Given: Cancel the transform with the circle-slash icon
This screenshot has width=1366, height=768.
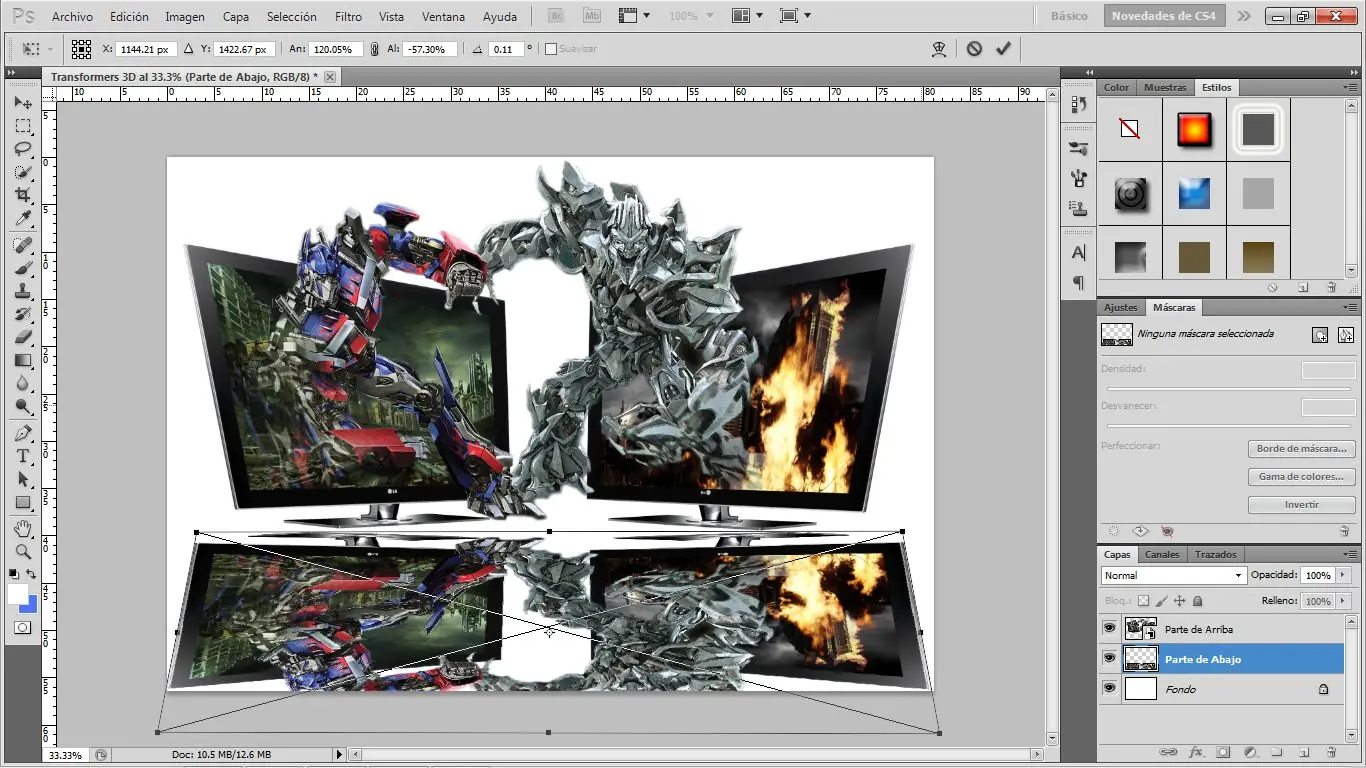Looking at the screenshot, I should pos(974,48).
